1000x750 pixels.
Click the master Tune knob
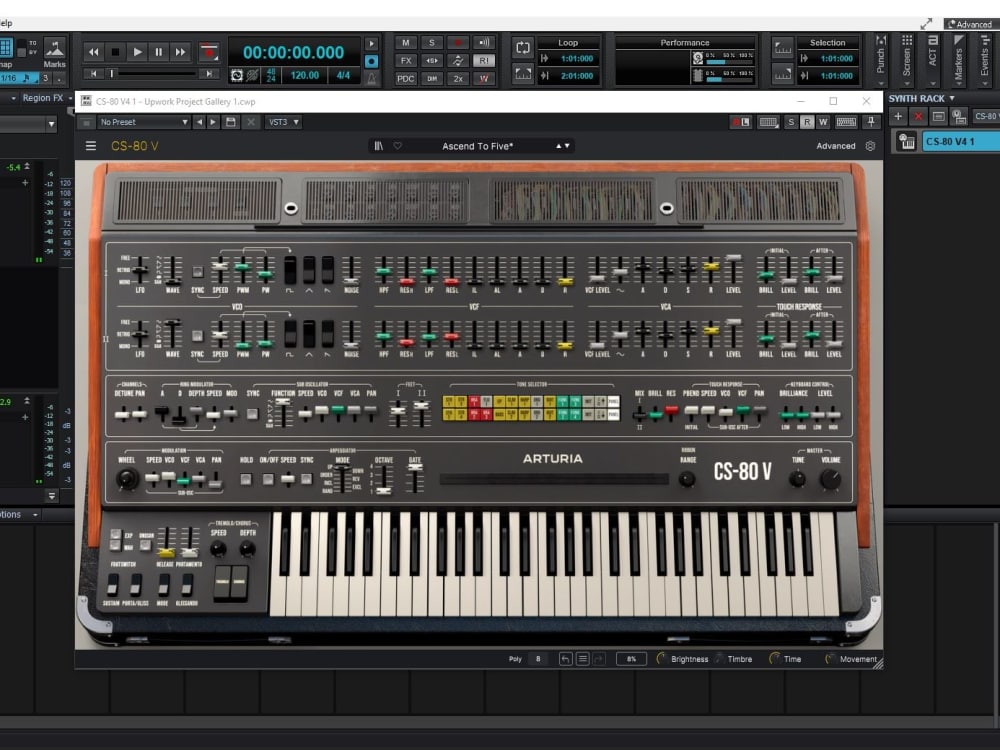[x=797, y=479]
